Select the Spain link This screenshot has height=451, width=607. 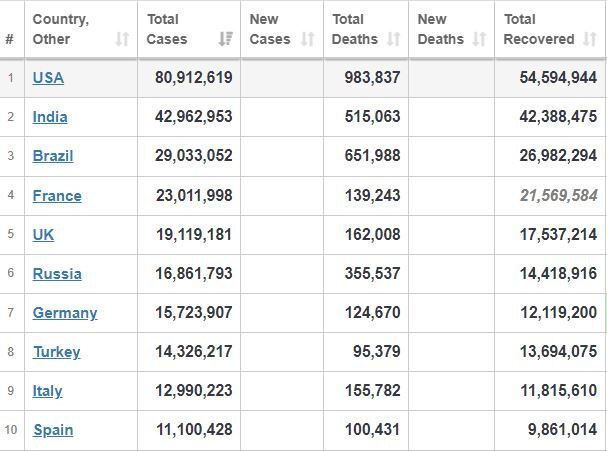click(53, 430)
